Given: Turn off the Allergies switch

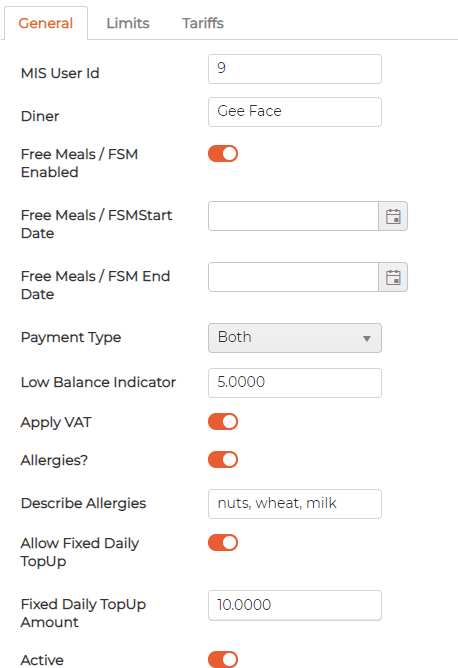Looking at the screenshot, I should 223,460.
